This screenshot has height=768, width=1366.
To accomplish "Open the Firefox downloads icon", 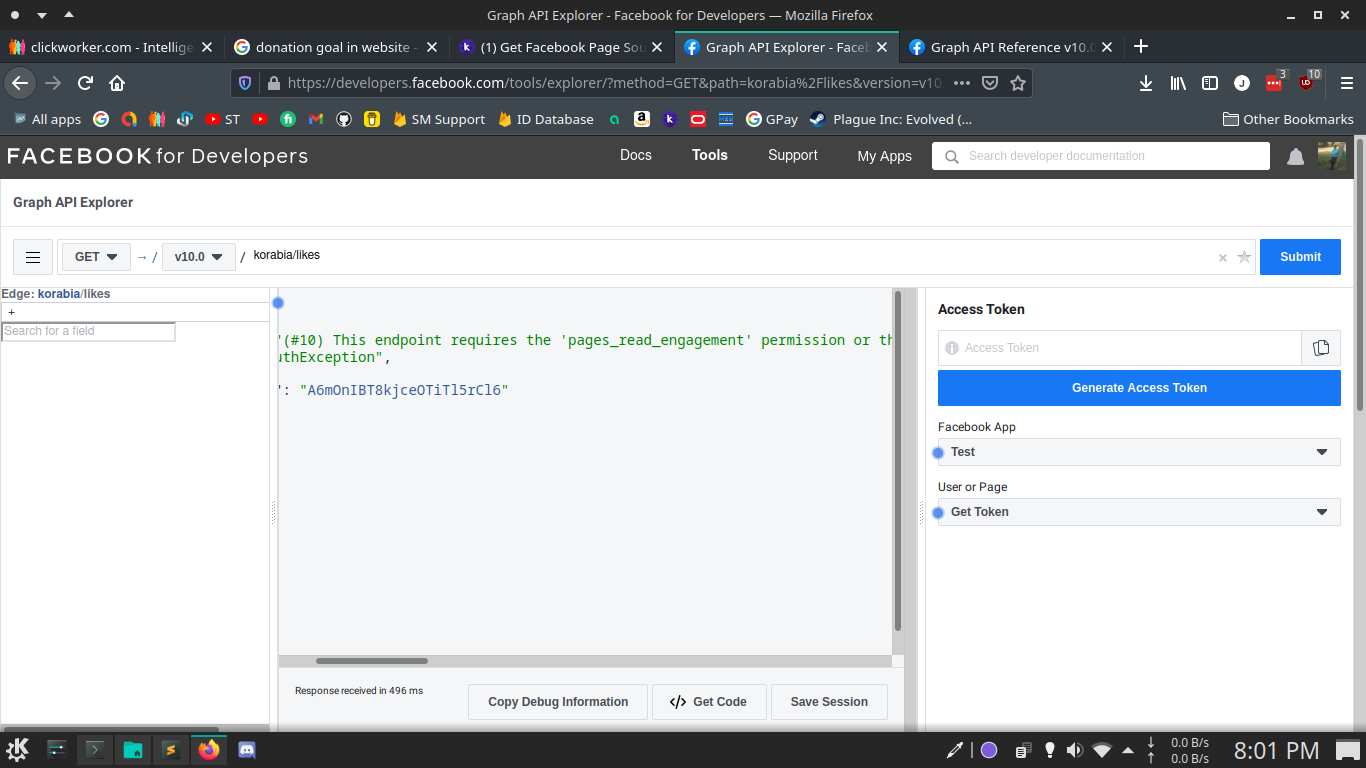I will point(1146,83).
